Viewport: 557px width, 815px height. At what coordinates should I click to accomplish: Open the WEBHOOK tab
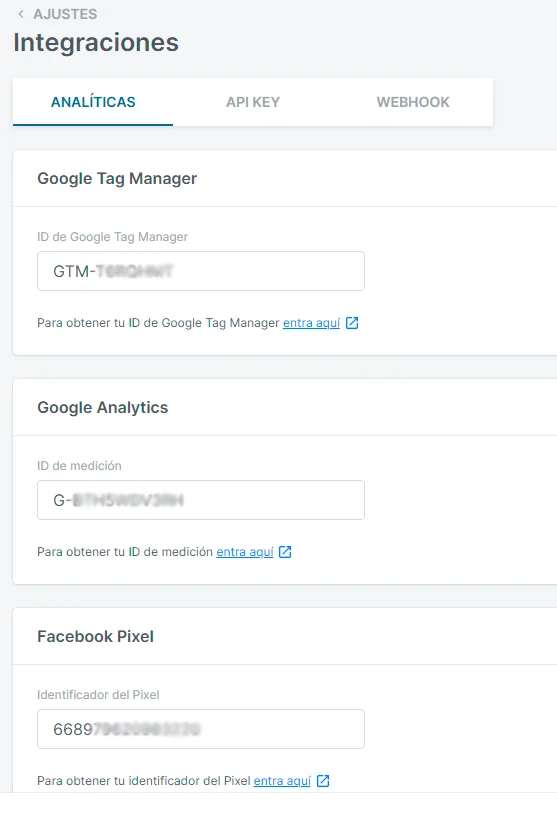point(413,102)
